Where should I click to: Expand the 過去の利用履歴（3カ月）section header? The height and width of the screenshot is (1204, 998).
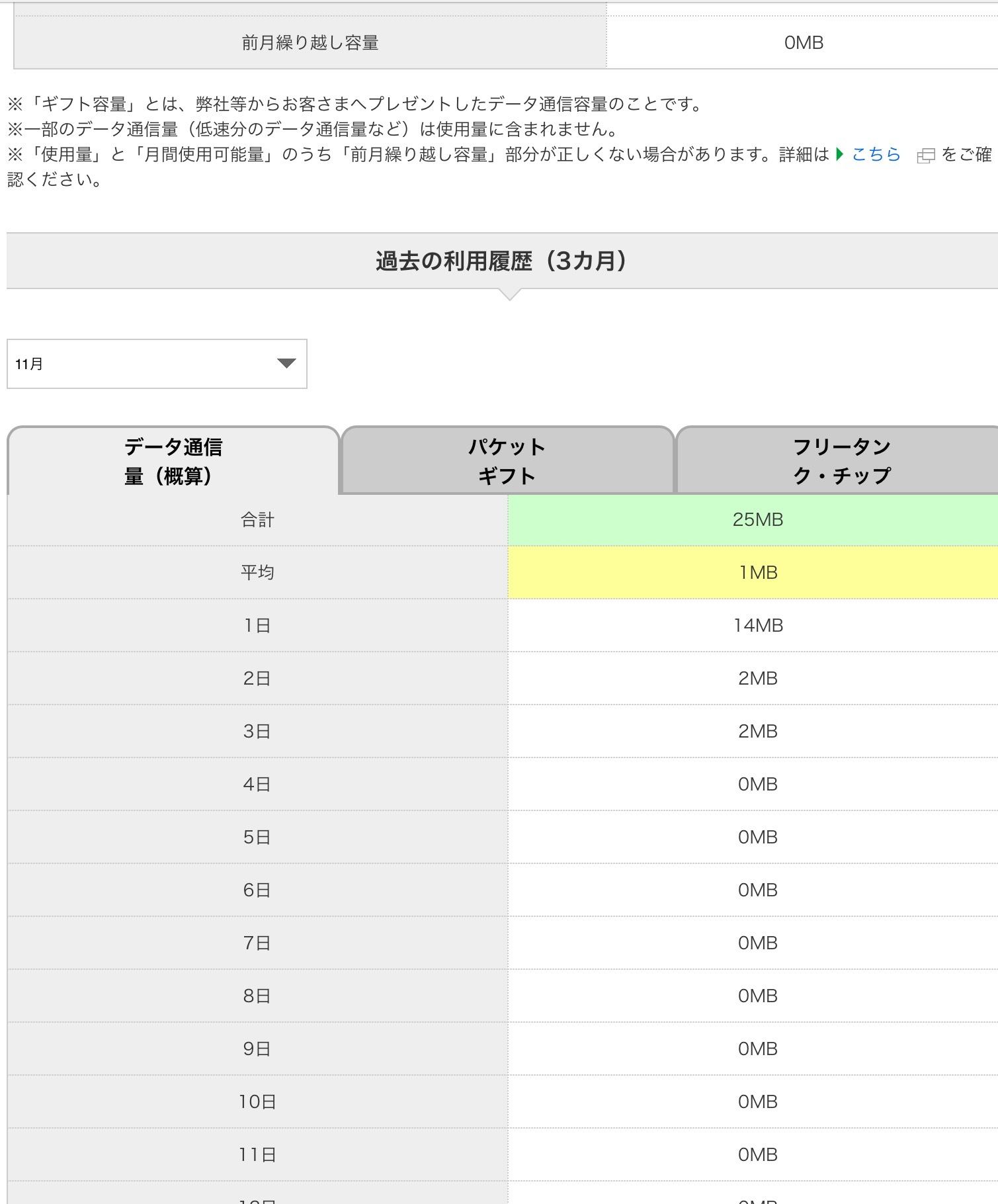point(501,261)
